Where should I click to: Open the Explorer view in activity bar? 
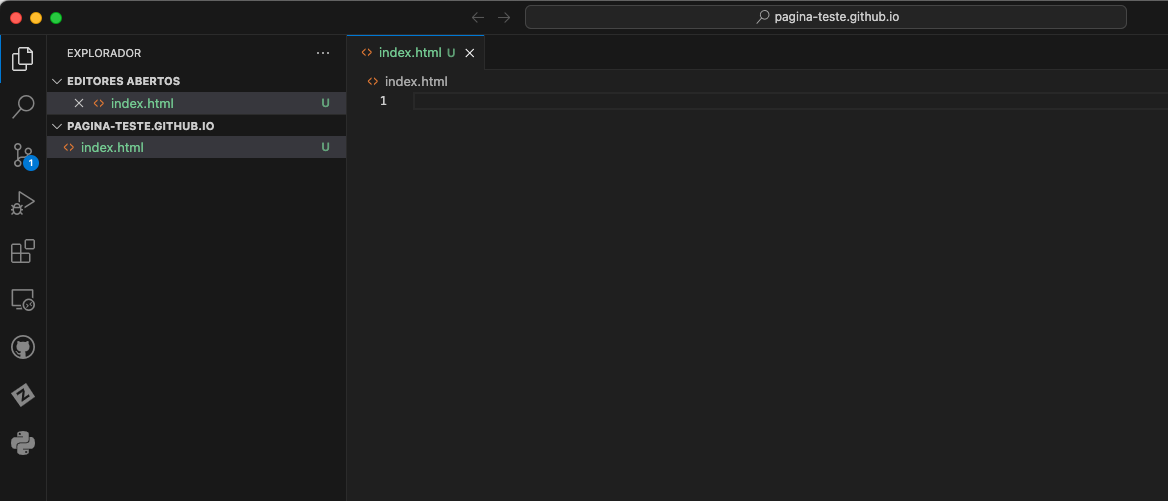22,58
